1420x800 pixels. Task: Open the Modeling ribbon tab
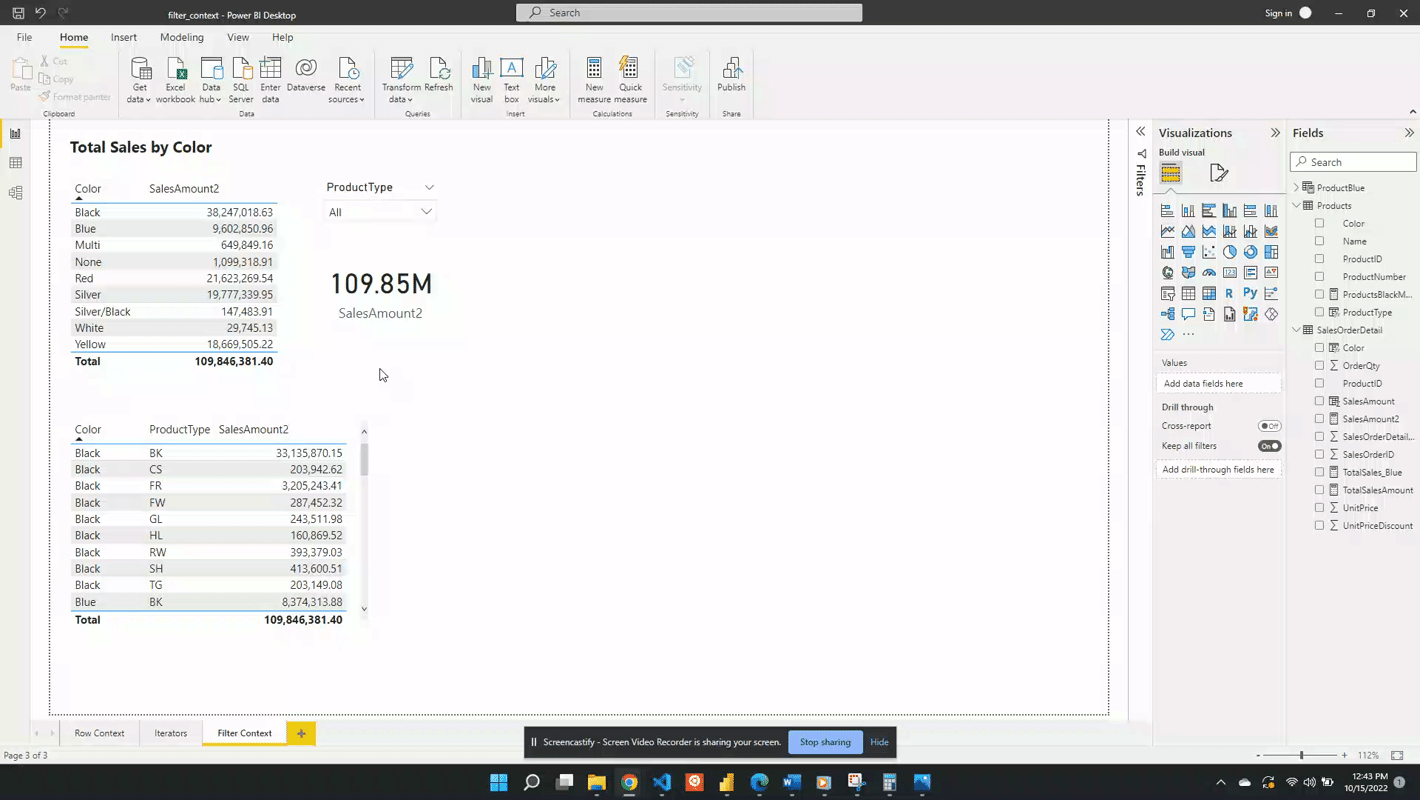pos(181,38)
